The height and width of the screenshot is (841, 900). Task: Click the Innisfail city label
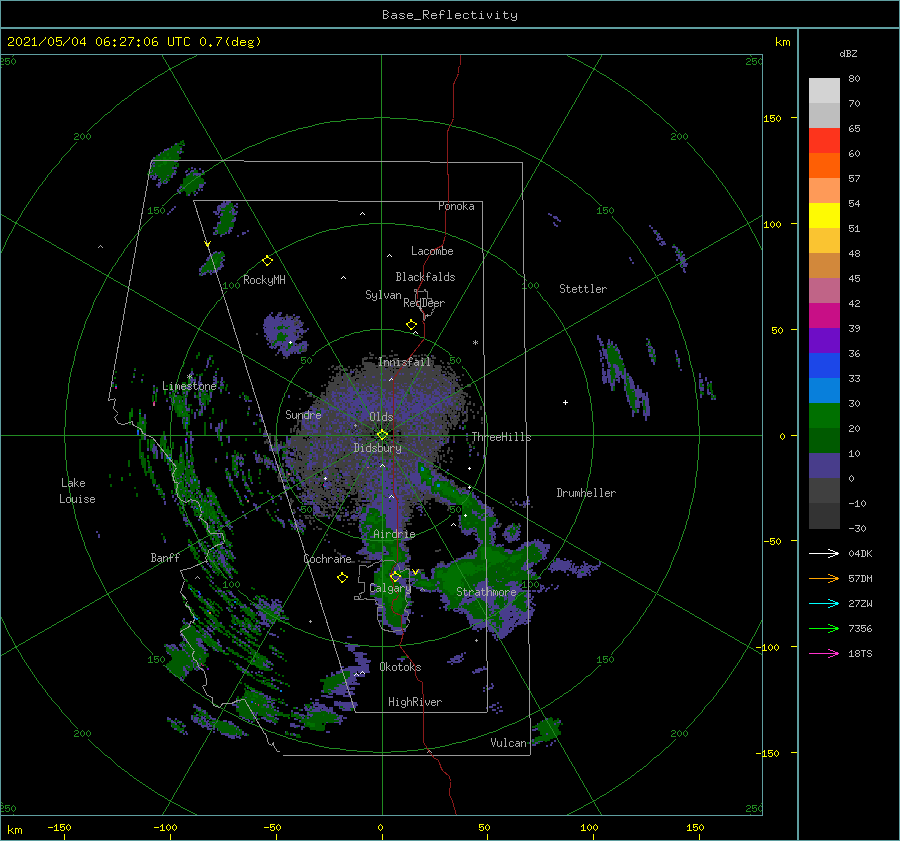point(405,362)
